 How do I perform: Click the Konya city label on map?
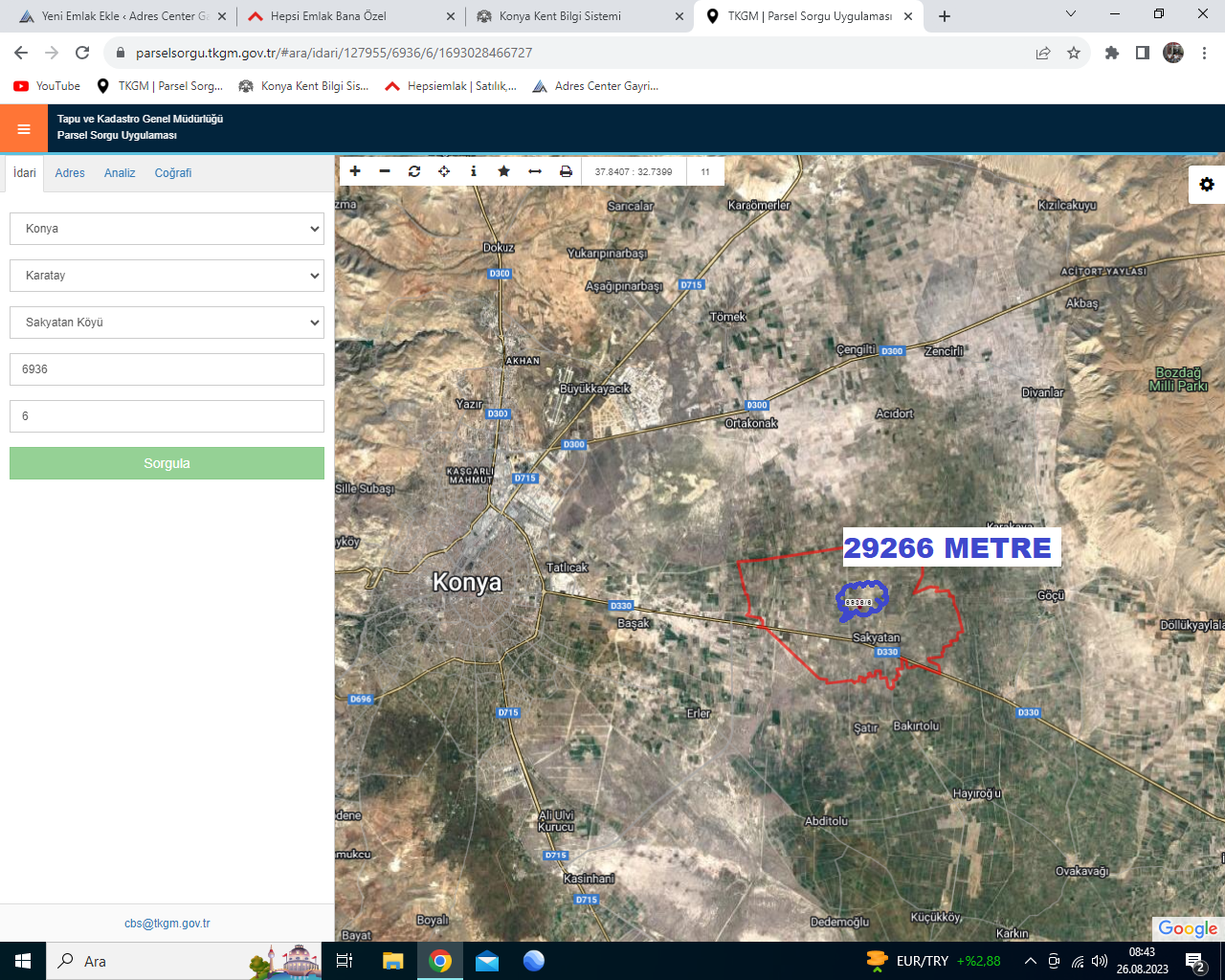point(467,582)
